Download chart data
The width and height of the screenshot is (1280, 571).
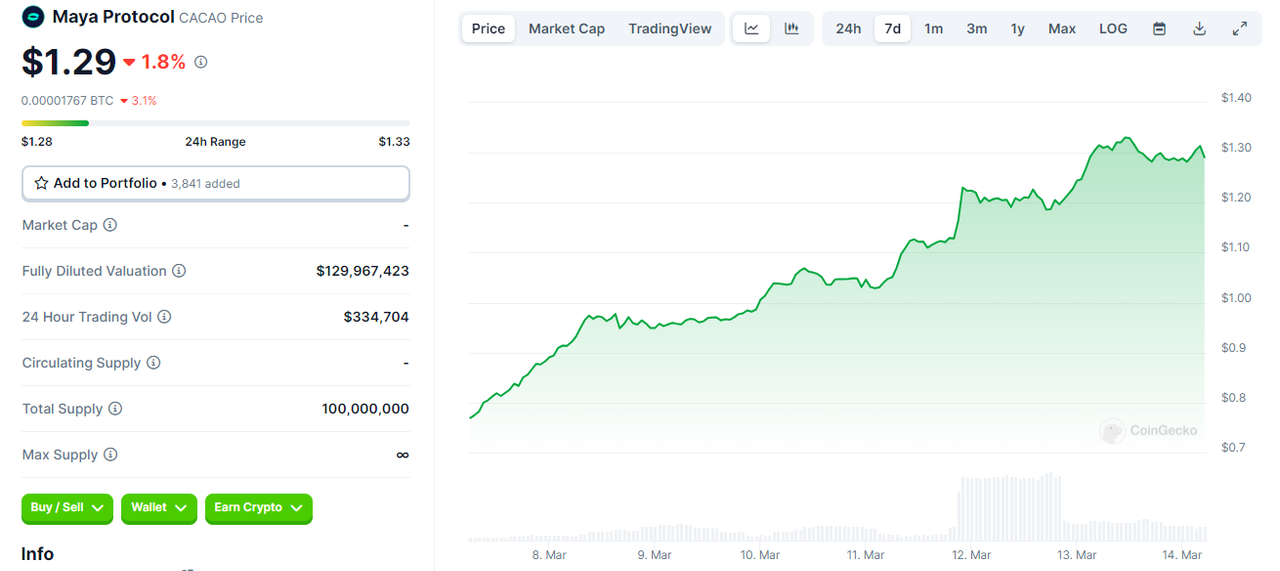1199,28
